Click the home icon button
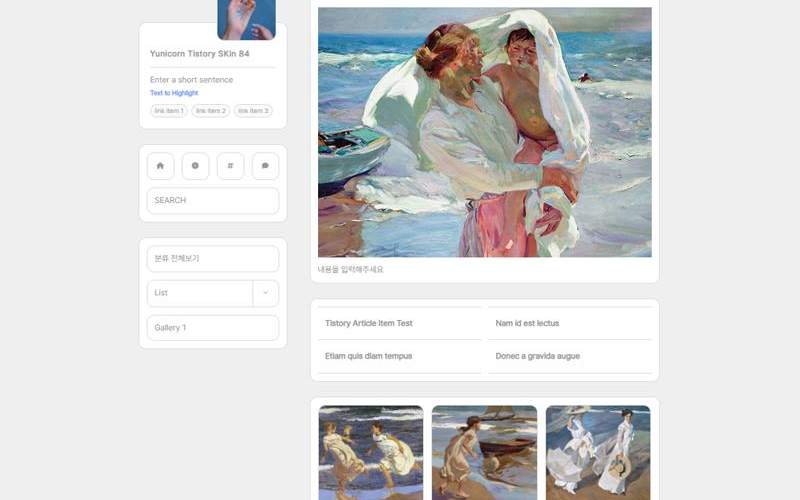The height and width of the screenshot is (500, 800). (160, 166)
